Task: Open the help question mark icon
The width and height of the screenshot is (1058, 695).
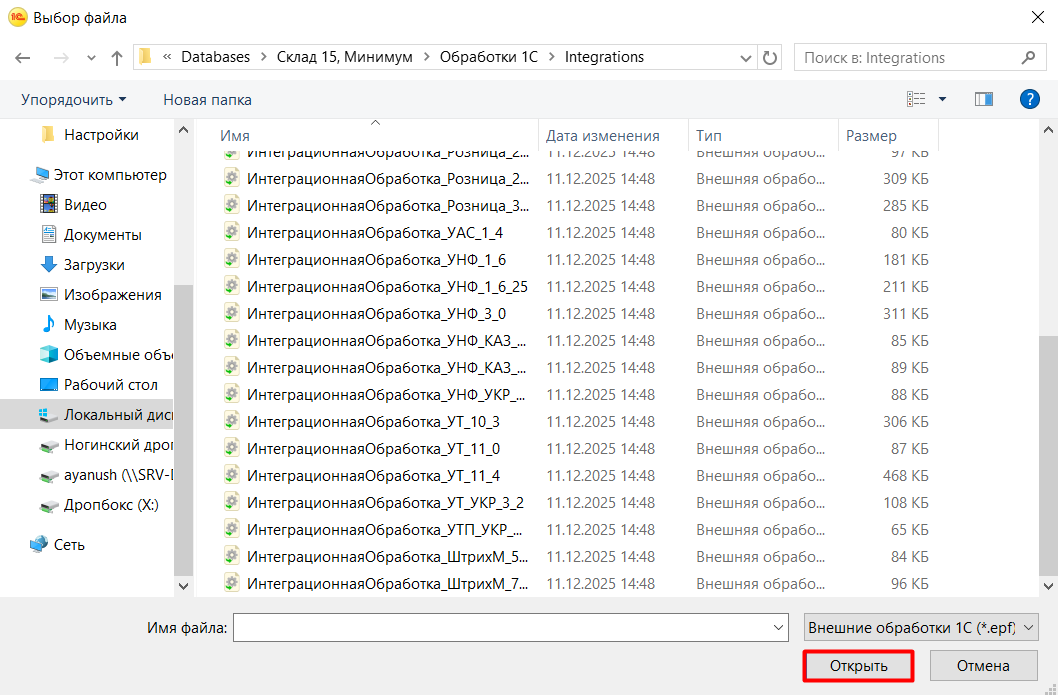Action: (x=1030, y=100)
